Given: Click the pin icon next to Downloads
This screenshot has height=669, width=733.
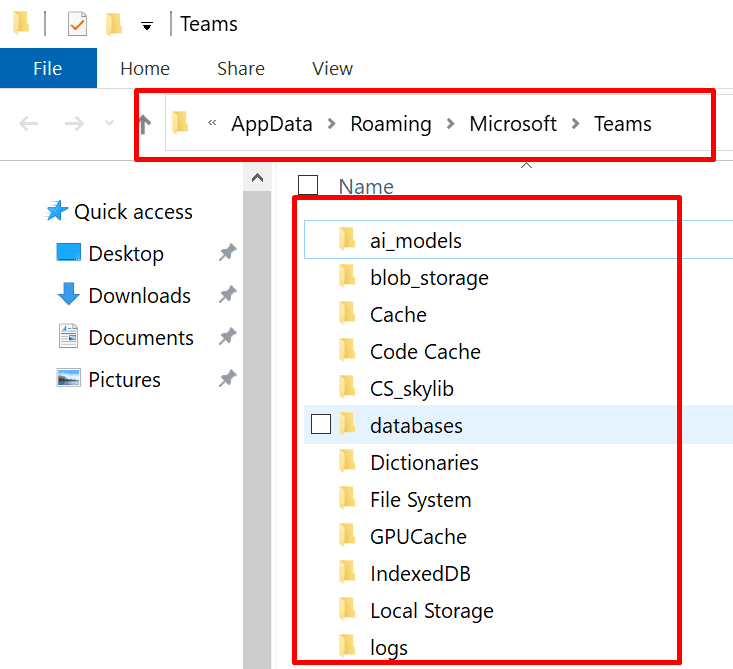Looking at the screenshot, I should (x=227, y=295).
